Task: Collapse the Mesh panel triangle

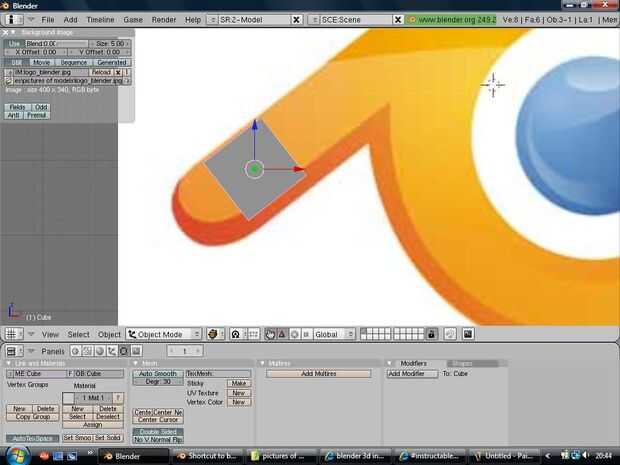Action: pos(136,363)
